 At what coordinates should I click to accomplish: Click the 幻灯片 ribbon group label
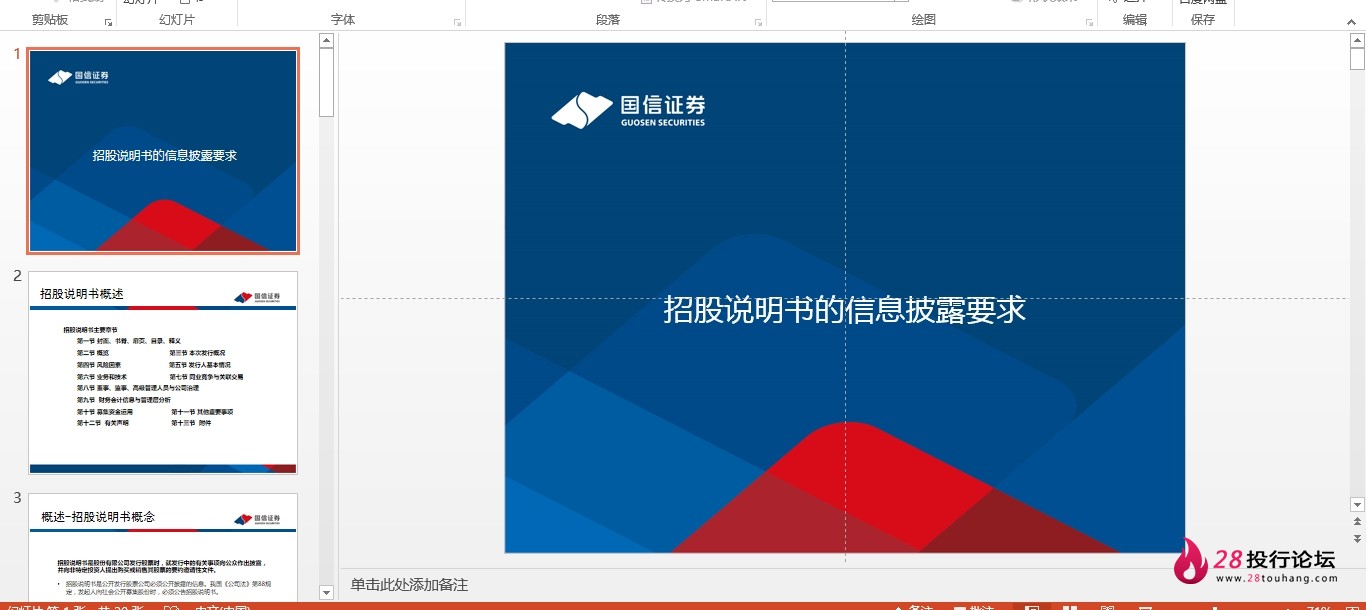177,20
